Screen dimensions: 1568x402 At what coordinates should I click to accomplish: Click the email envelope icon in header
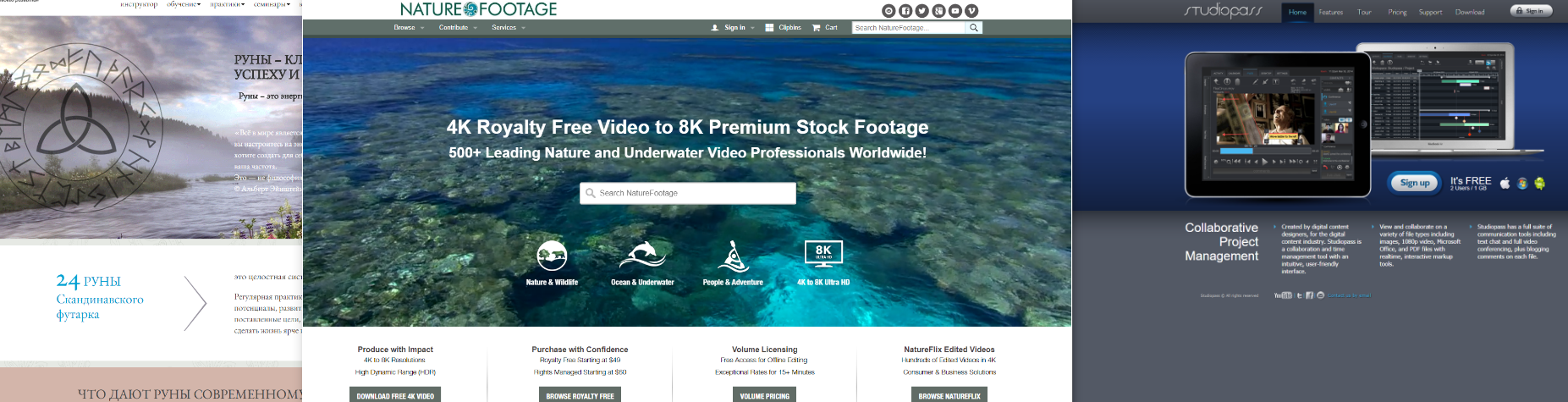889,11
